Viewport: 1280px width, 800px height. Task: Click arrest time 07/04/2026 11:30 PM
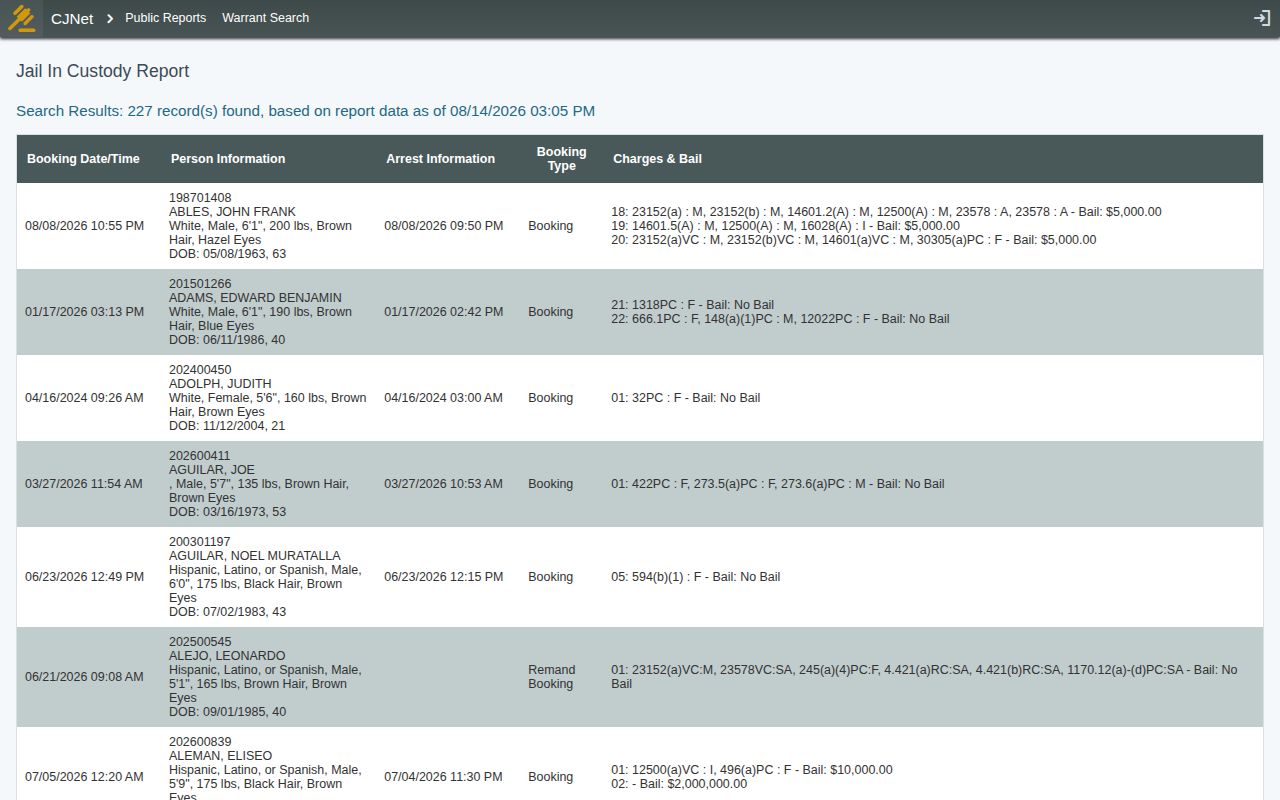click(443, 777)
